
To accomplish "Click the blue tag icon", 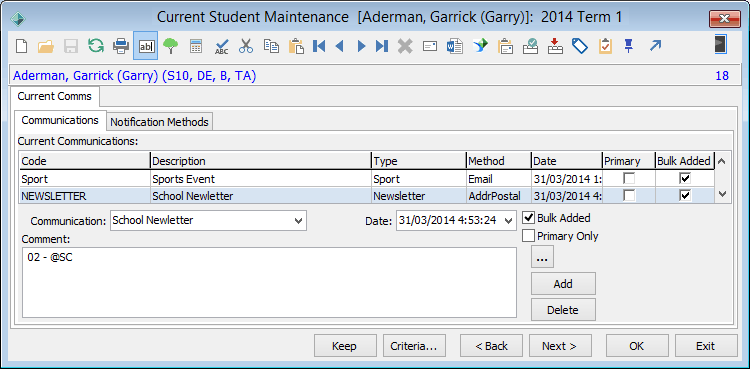I will click(579, 46).
